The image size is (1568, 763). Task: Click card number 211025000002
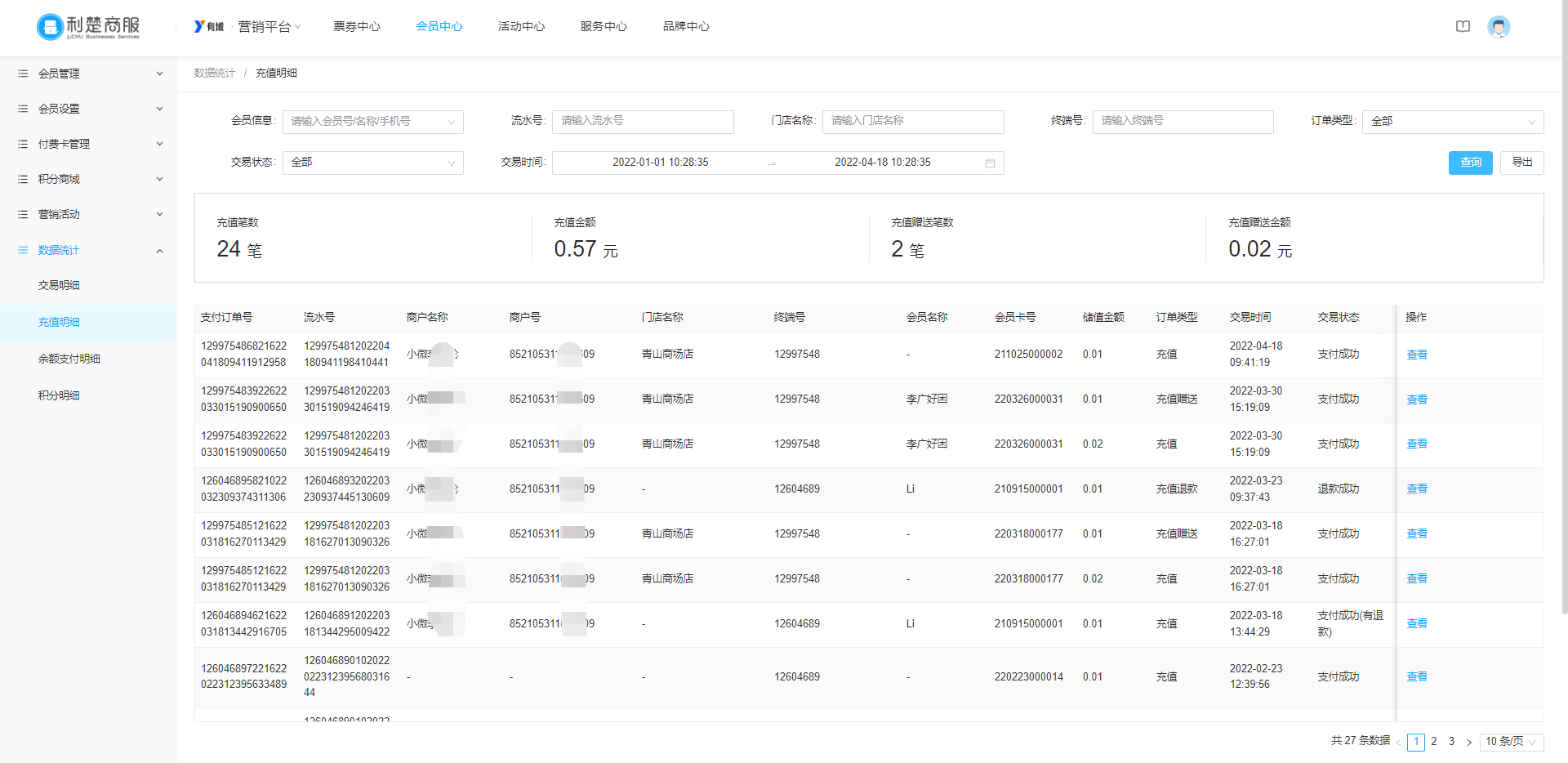pyautogui.click(x=1028, y=355)
